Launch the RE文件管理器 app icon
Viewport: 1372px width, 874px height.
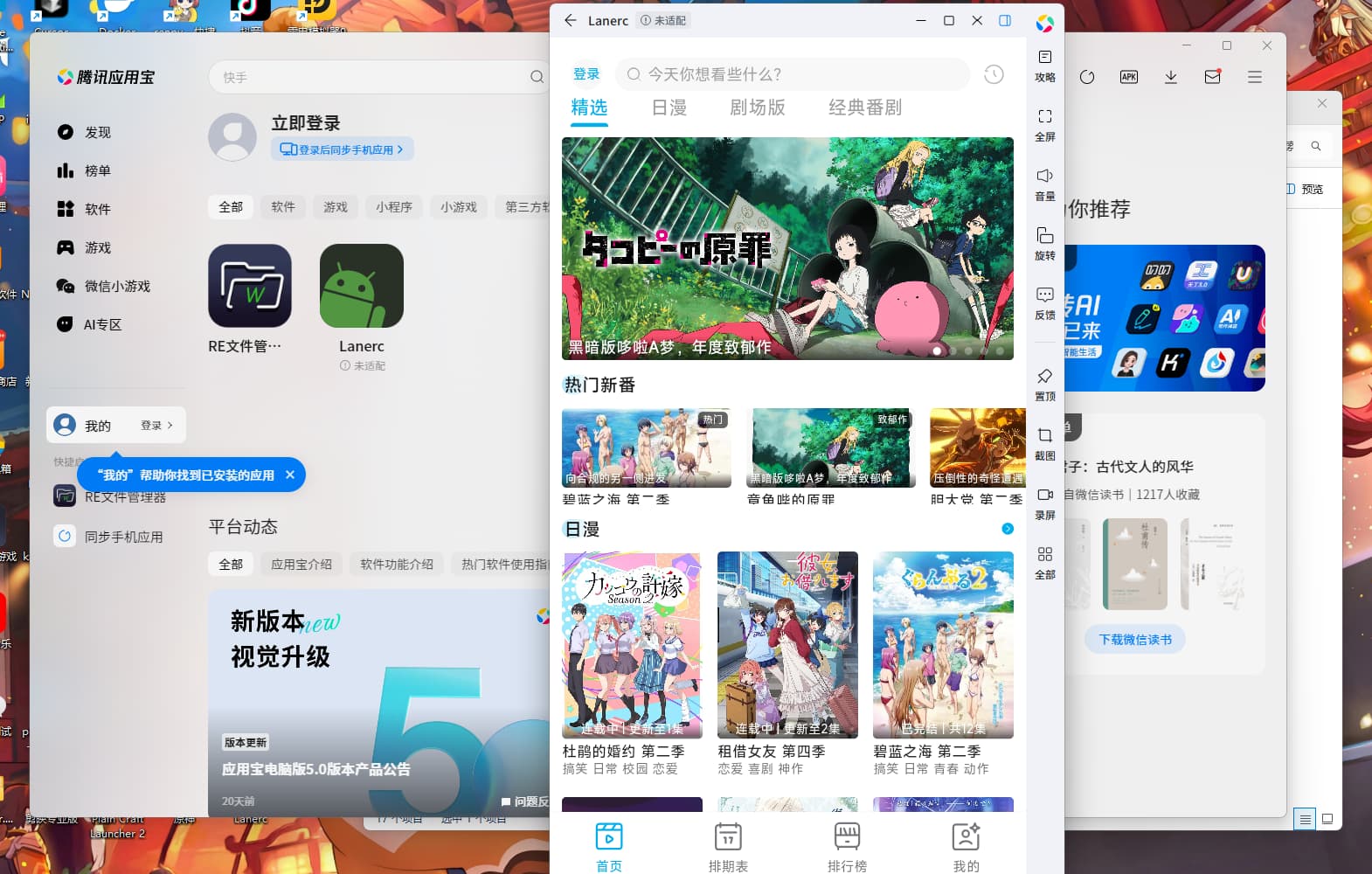250,286
